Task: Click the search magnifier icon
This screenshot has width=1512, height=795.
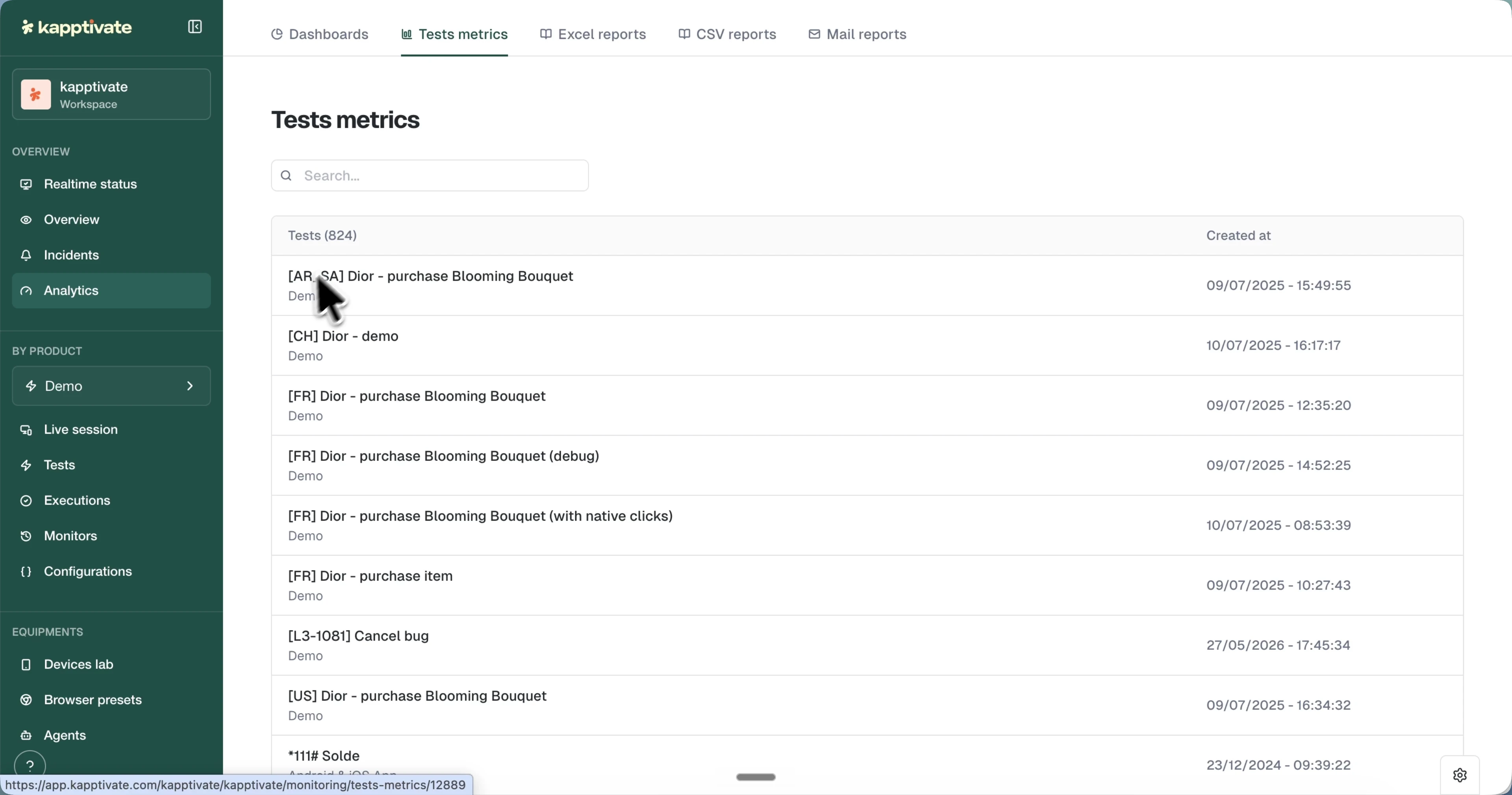Action: (x=286, y=176)
